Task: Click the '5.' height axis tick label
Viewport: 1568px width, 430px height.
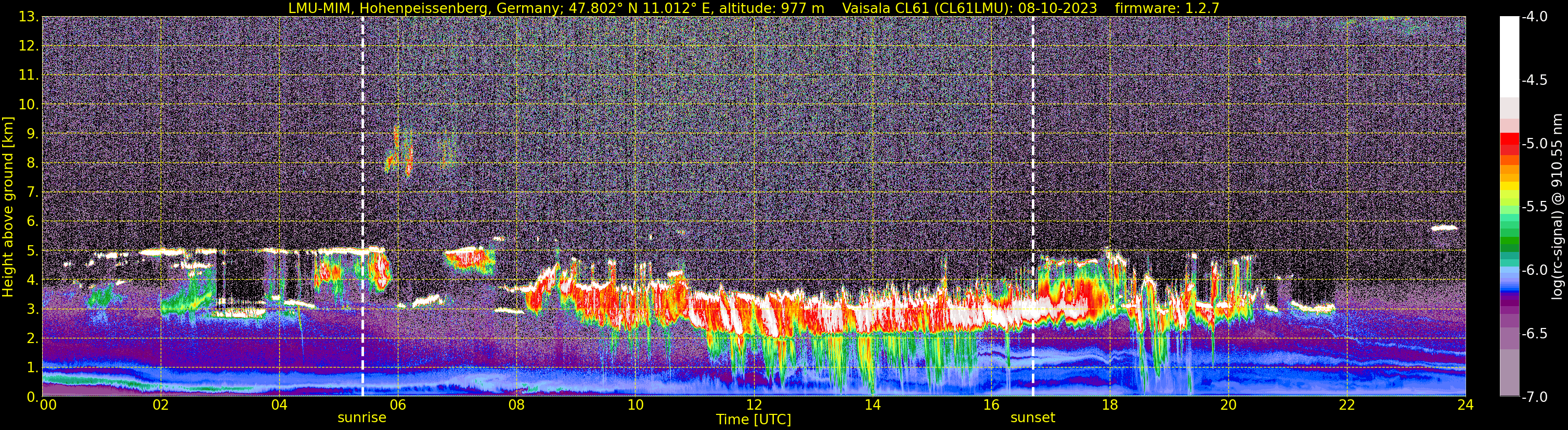Action: [x=32, y=251]
